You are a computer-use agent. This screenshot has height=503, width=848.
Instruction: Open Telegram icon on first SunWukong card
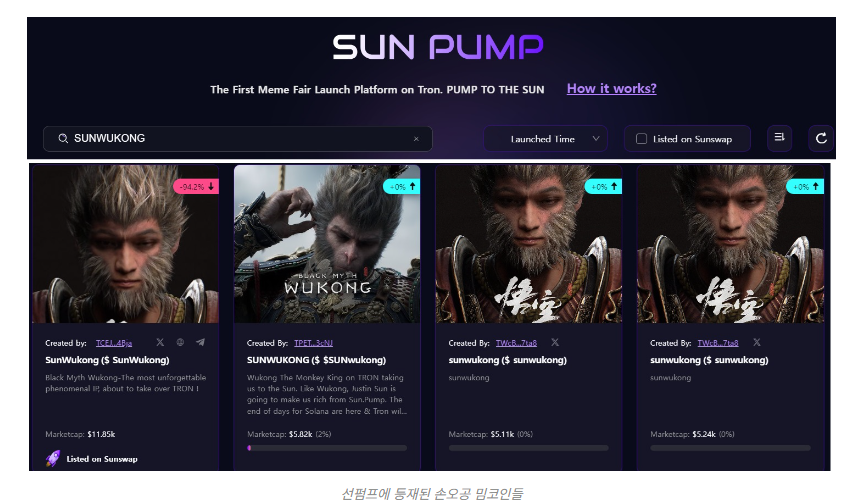point(200,342)
